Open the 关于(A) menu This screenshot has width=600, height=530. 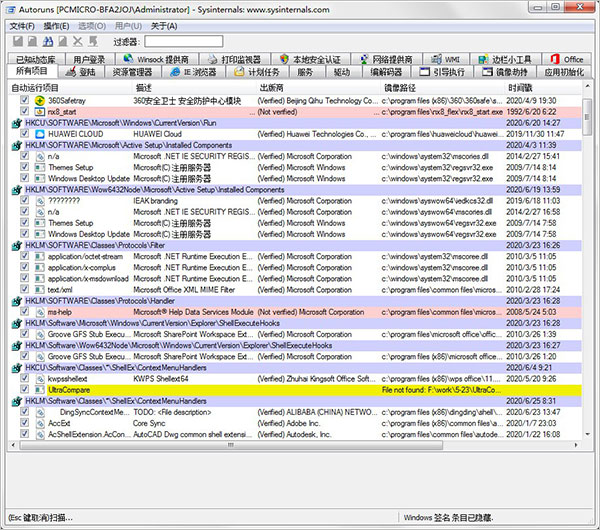(x=164, y=26)
